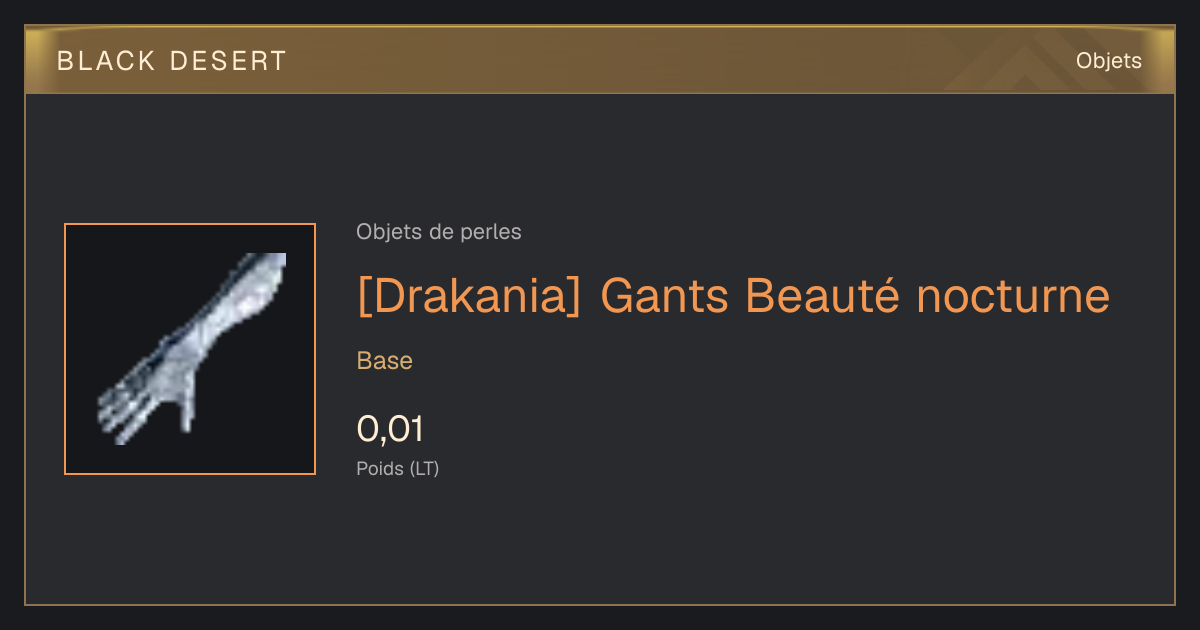Click the [Drakania] class tag in the title
Image resolution: width=1200 pixels, height=630 pixels.
pos(469,295)
